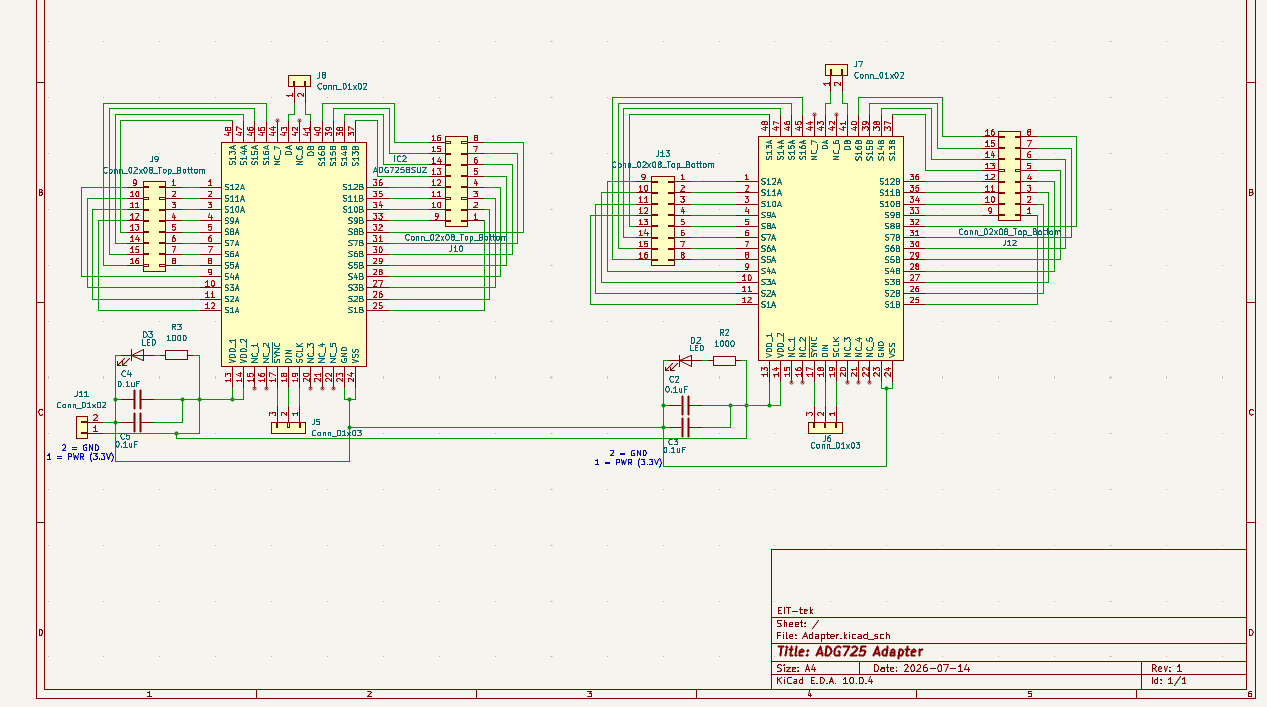Click the GND/PWR note beside J11
The height and width of the screenshot is (707, 1267).
[x=80, y=451]
